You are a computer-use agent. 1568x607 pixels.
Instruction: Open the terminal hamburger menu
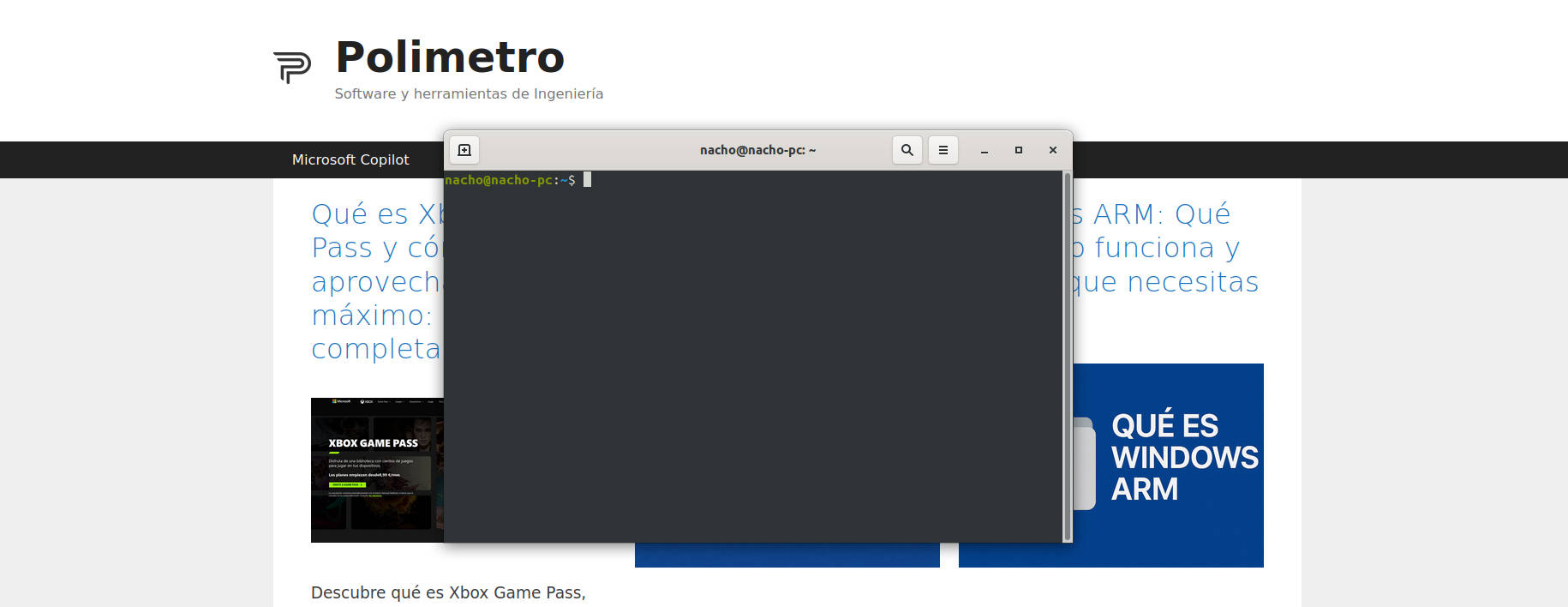(x=943, y=150)
